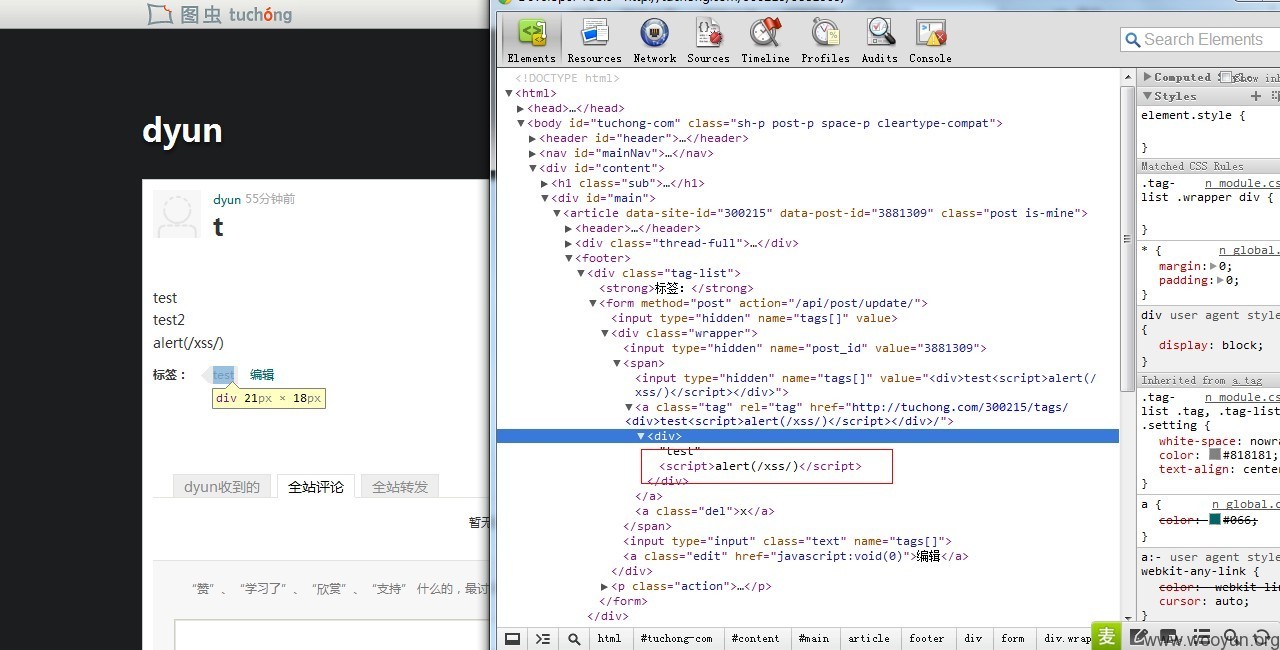Viewport: 1280px width, 650px height.
Task: Click the comment text box on the page
Action: [x=331, y=635]
